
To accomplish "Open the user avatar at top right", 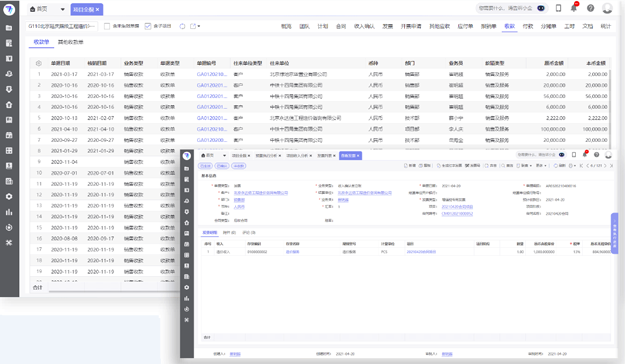I will point(607,8).
